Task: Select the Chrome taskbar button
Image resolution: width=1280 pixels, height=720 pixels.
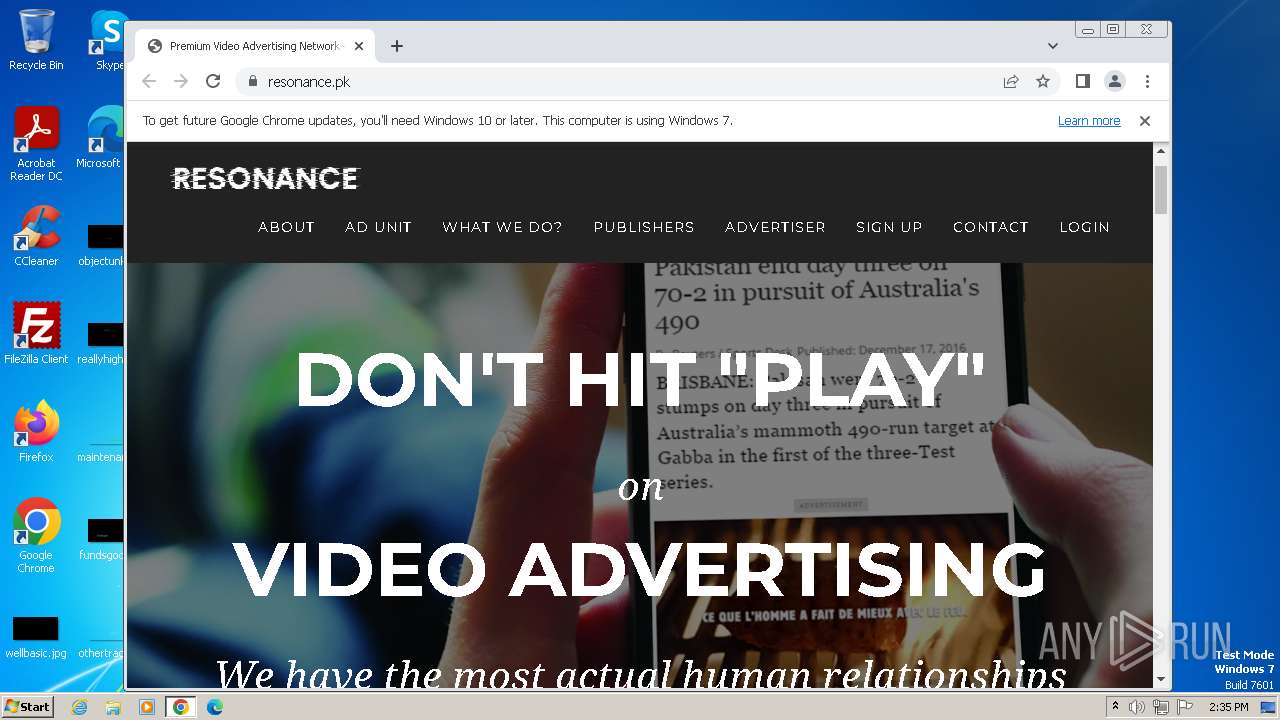Action: [x=181, y=707]
